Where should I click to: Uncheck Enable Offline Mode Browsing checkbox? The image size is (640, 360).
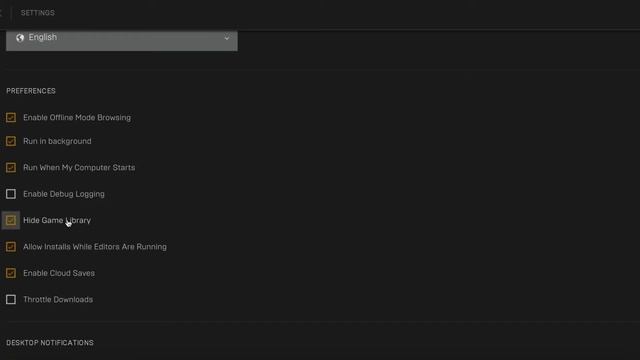tap(11, 118)
